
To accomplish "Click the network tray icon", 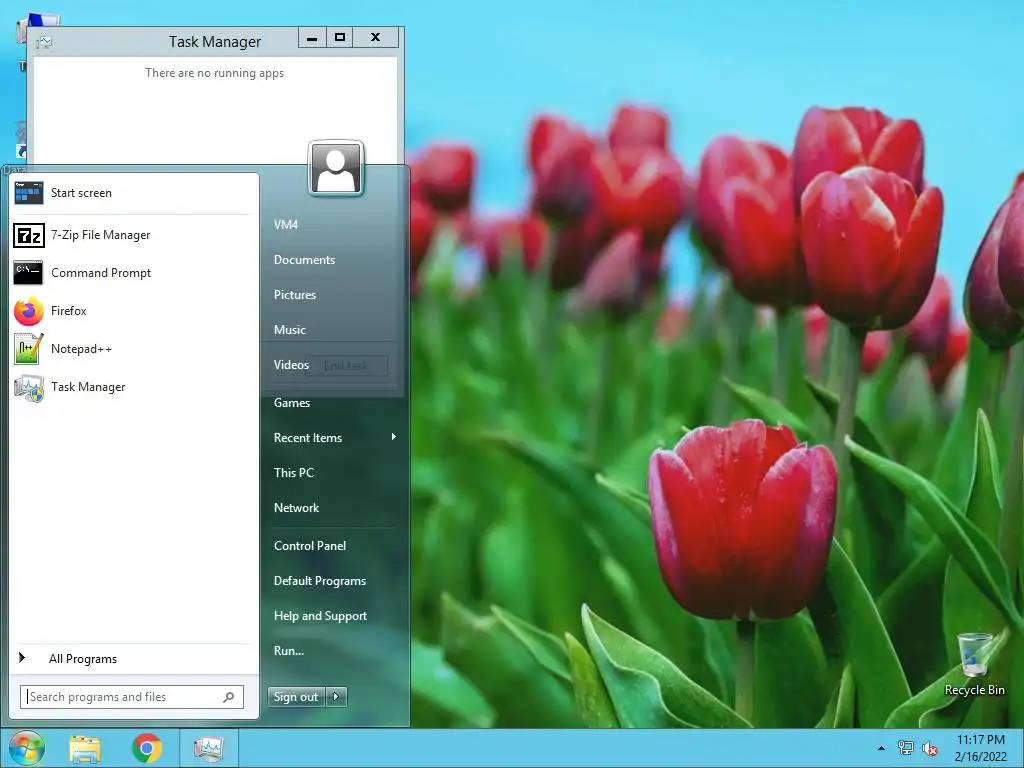I will click(906, 748).
